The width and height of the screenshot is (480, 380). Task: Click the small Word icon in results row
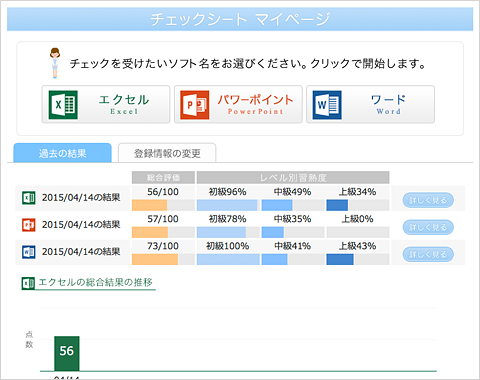29,252
